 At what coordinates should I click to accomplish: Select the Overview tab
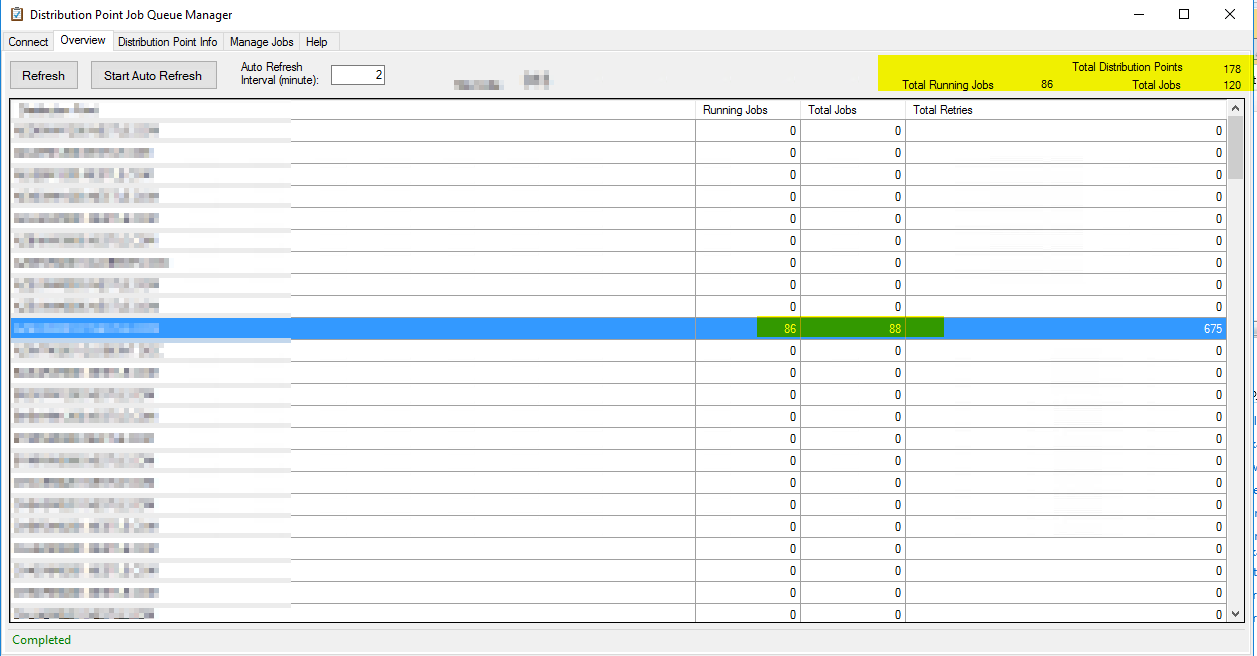tap(83, 41)
